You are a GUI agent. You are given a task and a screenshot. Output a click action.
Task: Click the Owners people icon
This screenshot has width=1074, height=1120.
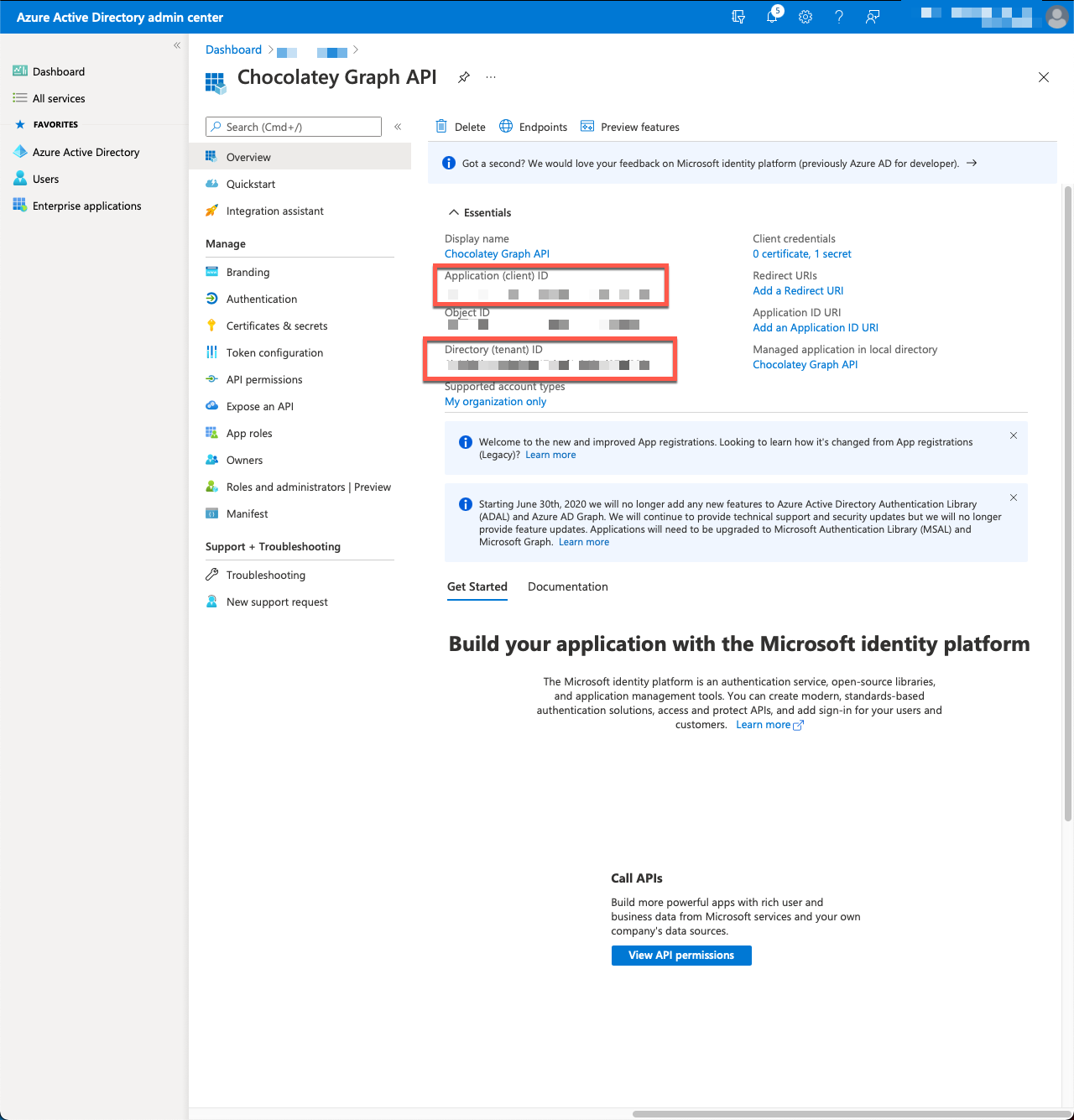click(211, 460)
